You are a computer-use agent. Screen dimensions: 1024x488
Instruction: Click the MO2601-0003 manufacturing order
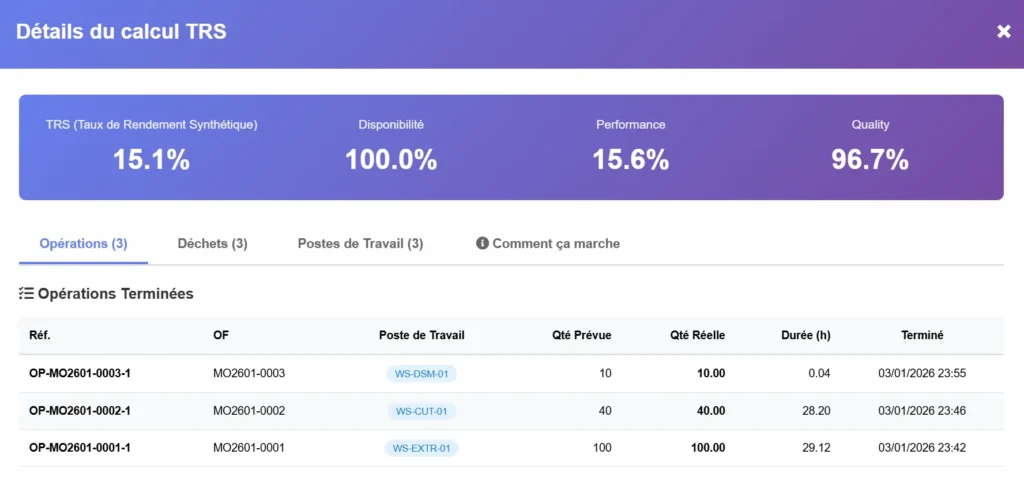[x=249, y=374]
